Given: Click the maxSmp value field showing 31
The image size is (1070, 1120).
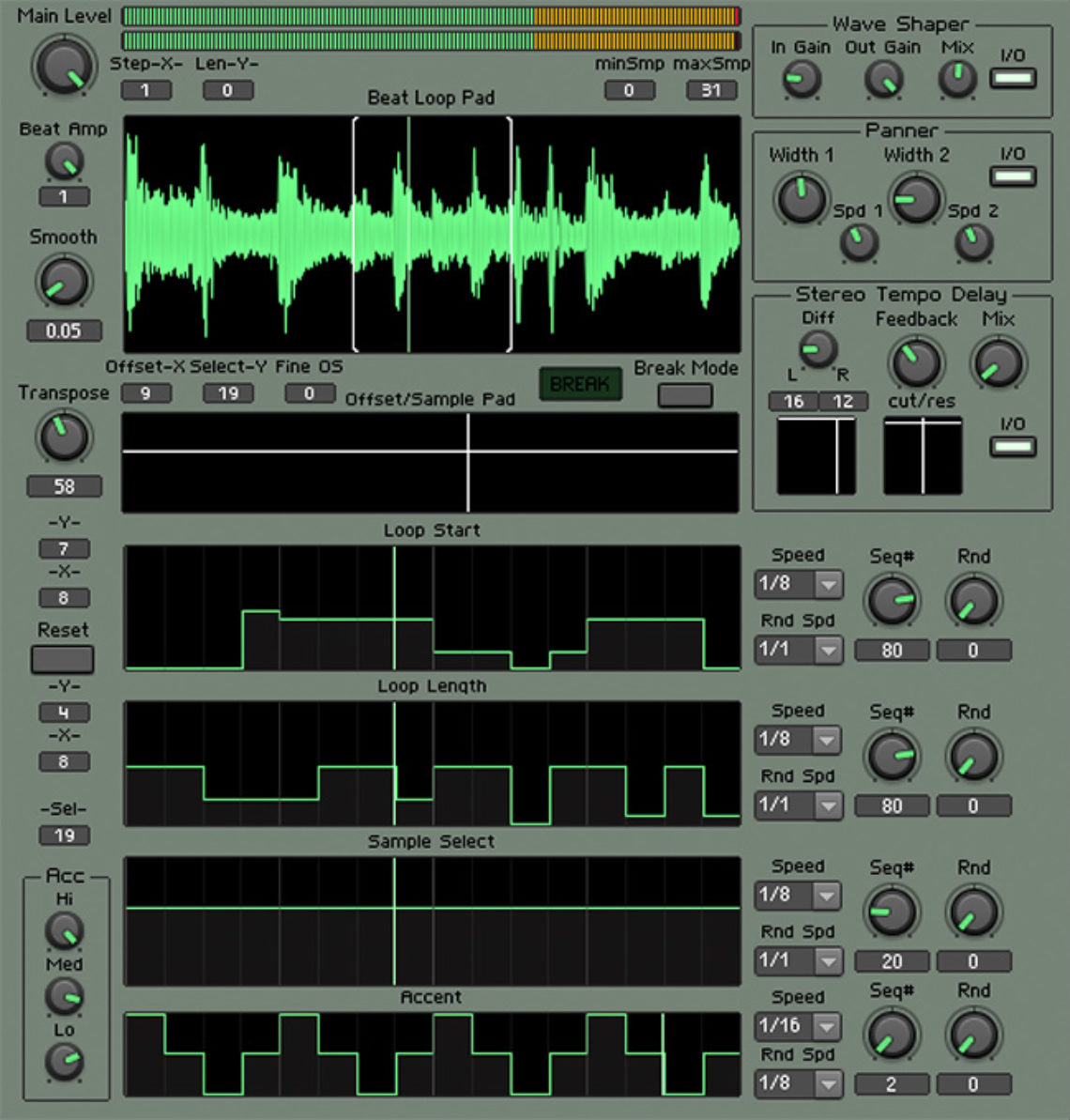Looking at the screenshot, I should pos(711,91).
